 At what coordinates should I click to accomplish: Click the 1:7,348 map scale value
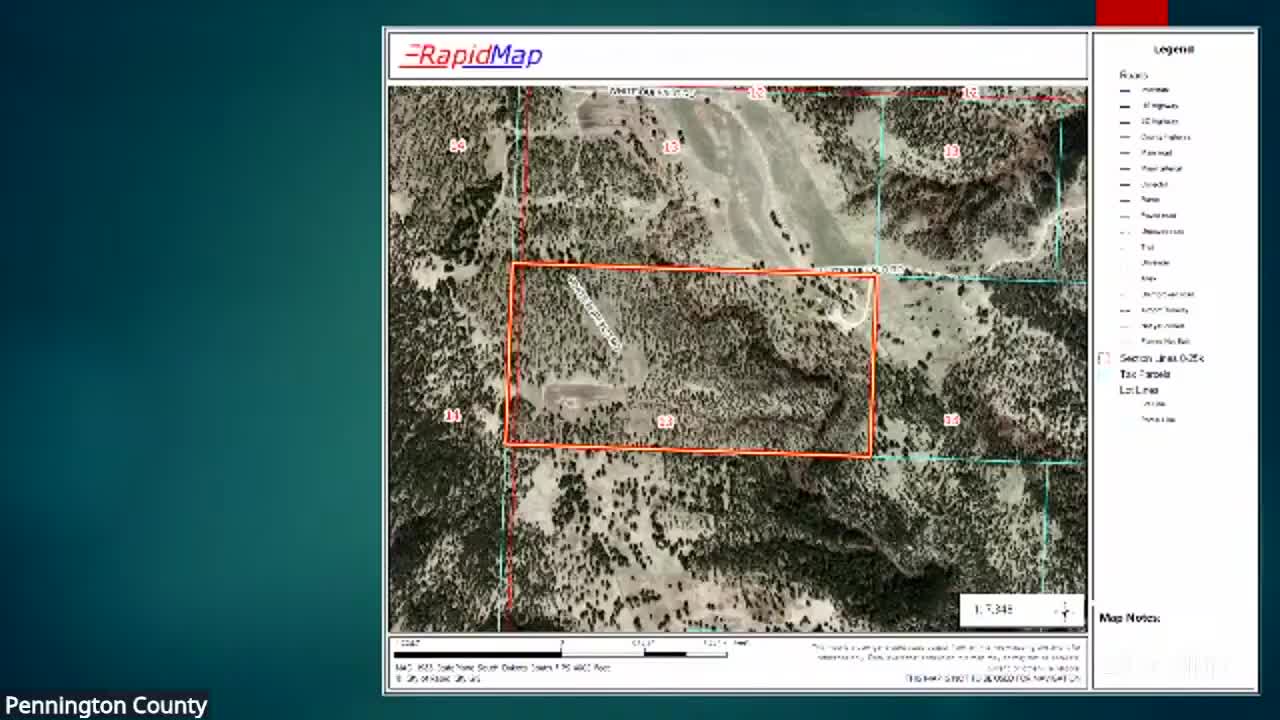point(993,610)
